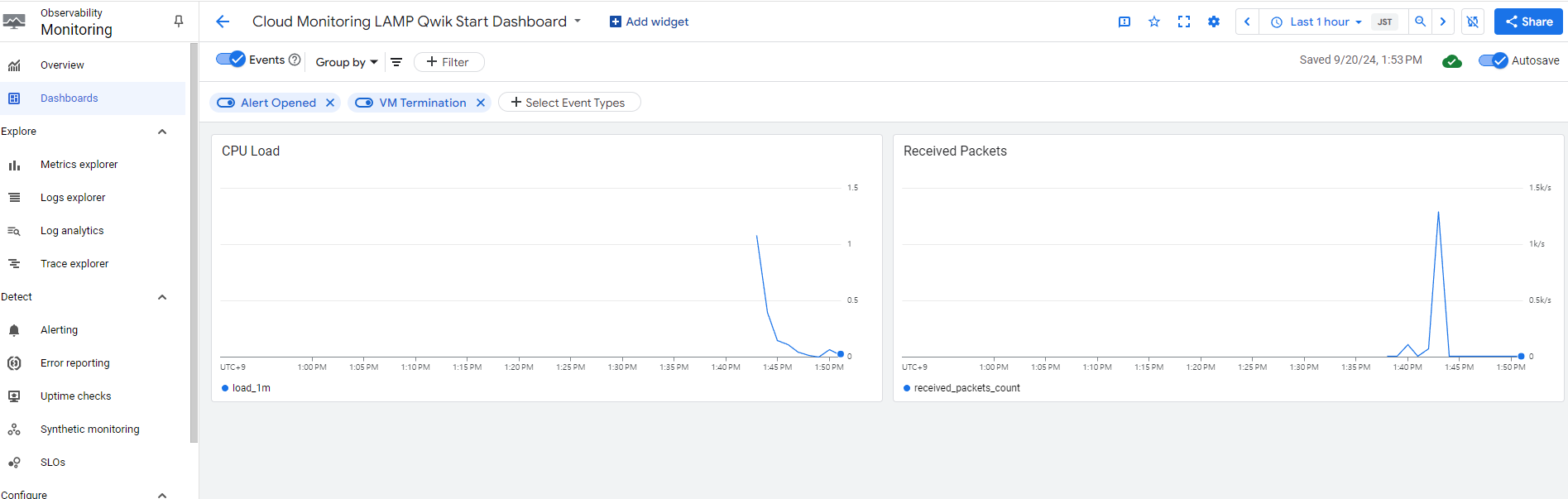The width and height of the screenshot is (1568, 499).
Task: Select the Received Packets widget title
Action: [955, 151]
